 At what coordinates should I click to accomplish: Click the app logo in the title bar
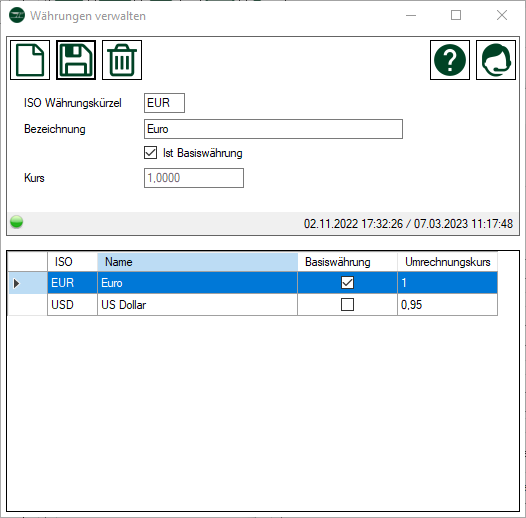point(17,15)
